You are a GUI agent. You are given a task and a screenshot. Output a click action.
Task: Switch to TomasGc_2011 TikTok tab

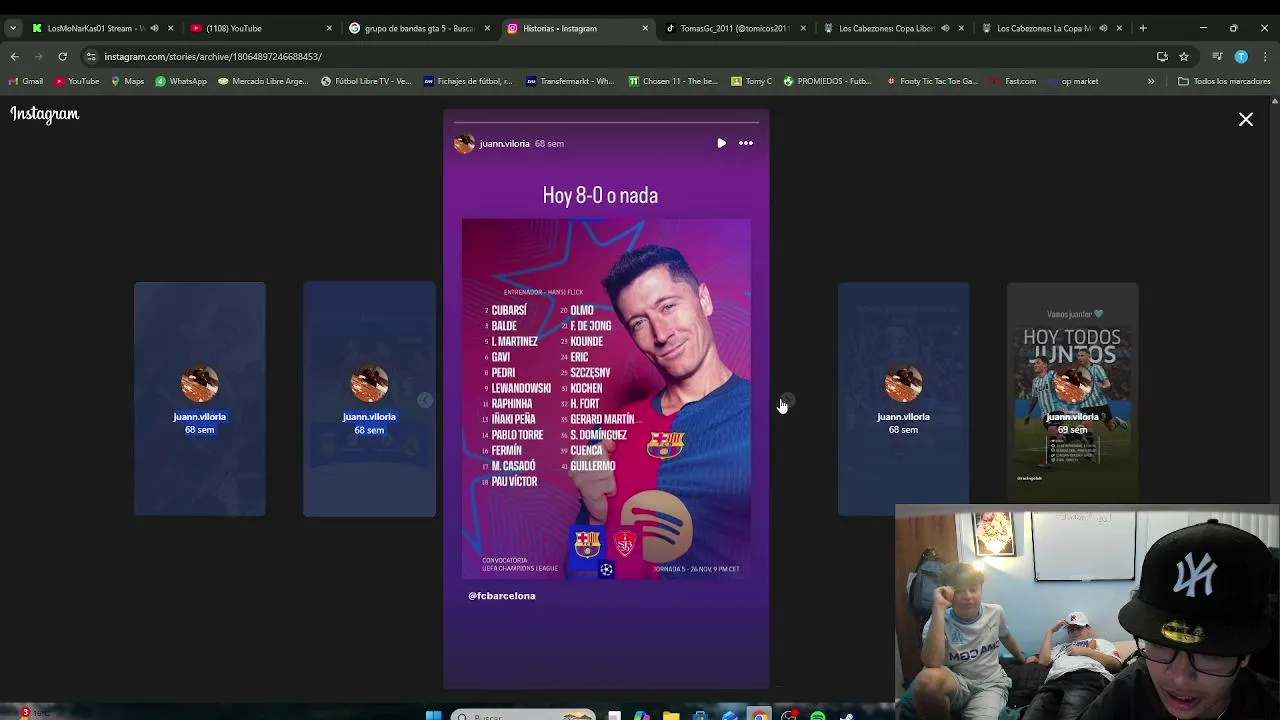(x=734, y=28)
